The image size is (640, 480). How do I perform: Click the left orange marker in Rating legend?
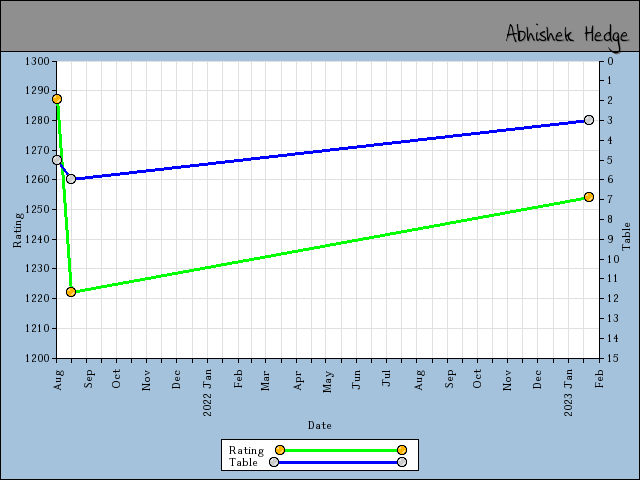(x=280, y=450)
